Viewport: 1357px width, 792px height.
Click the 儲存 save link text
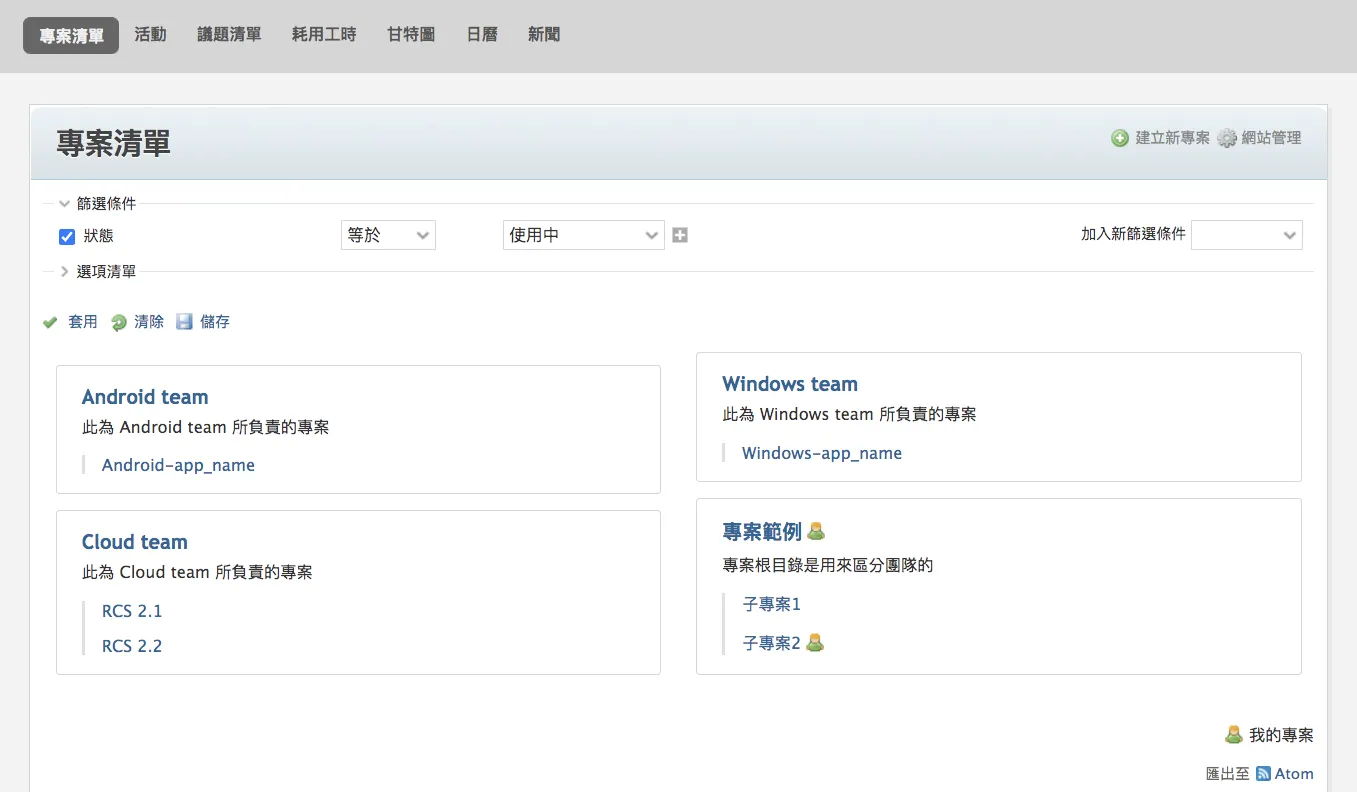pos(215,322)
